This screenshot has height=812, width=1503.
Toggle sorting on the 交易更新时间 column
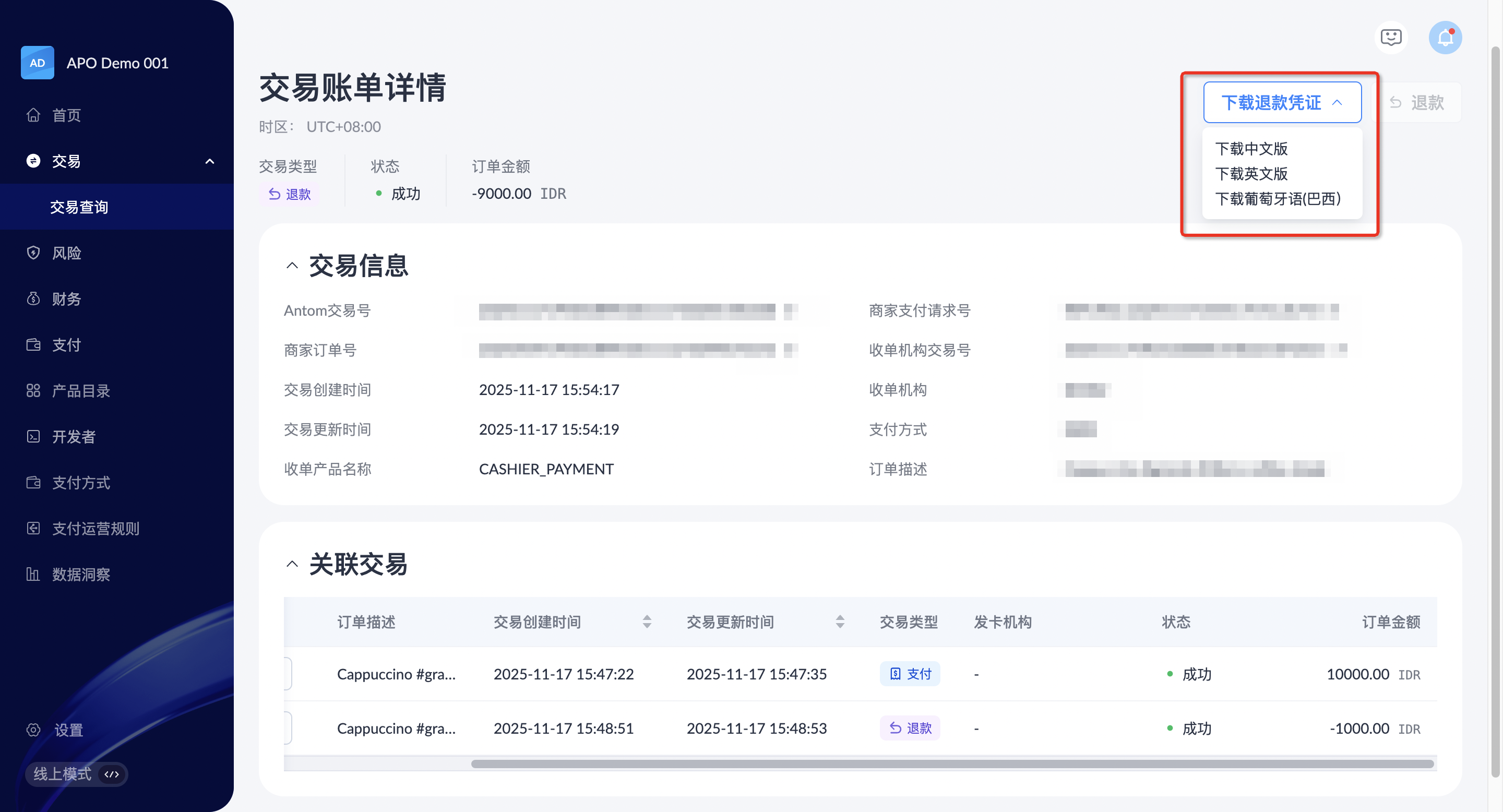(840, 622)
